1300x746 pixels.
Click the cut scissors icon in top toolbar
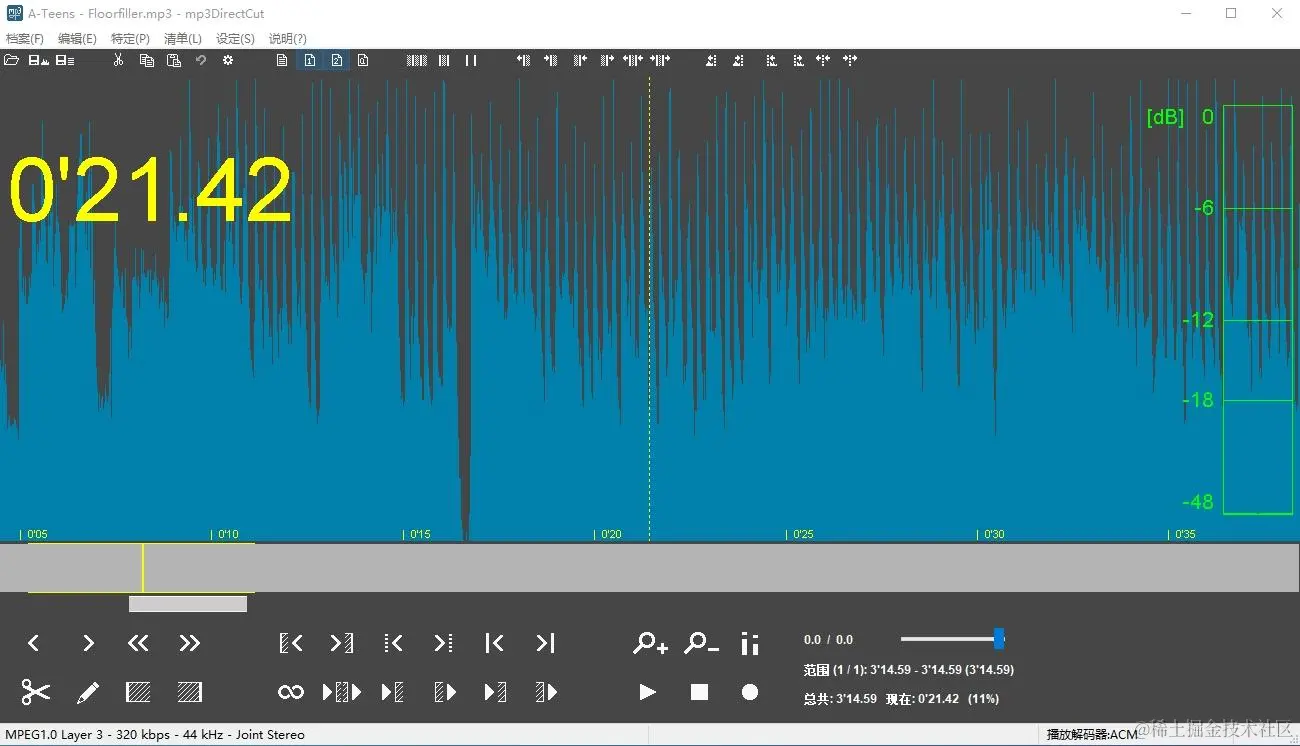coord(118,61)
